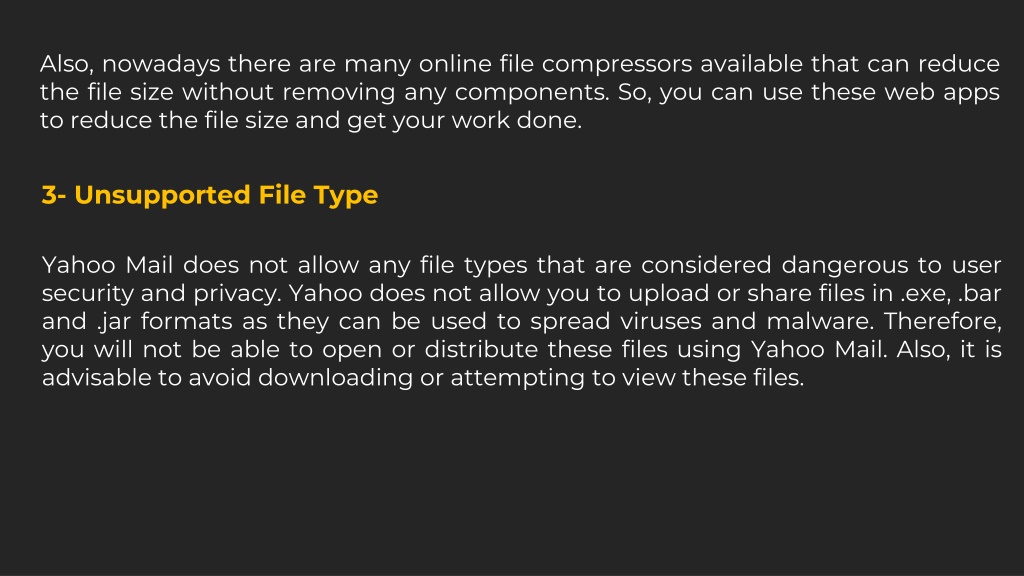
Task: Click the word 'distribute' in the second paragraph
Action: click(x=481, y=349)
